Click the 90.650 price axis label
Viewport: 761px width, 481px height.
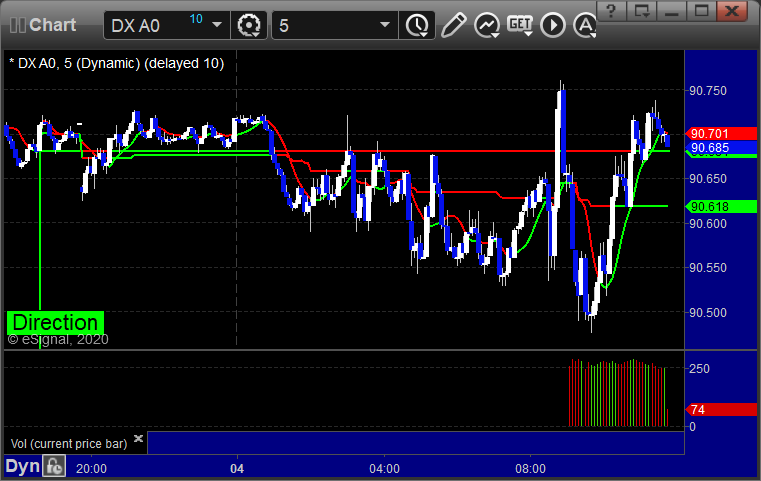point(708,179)
